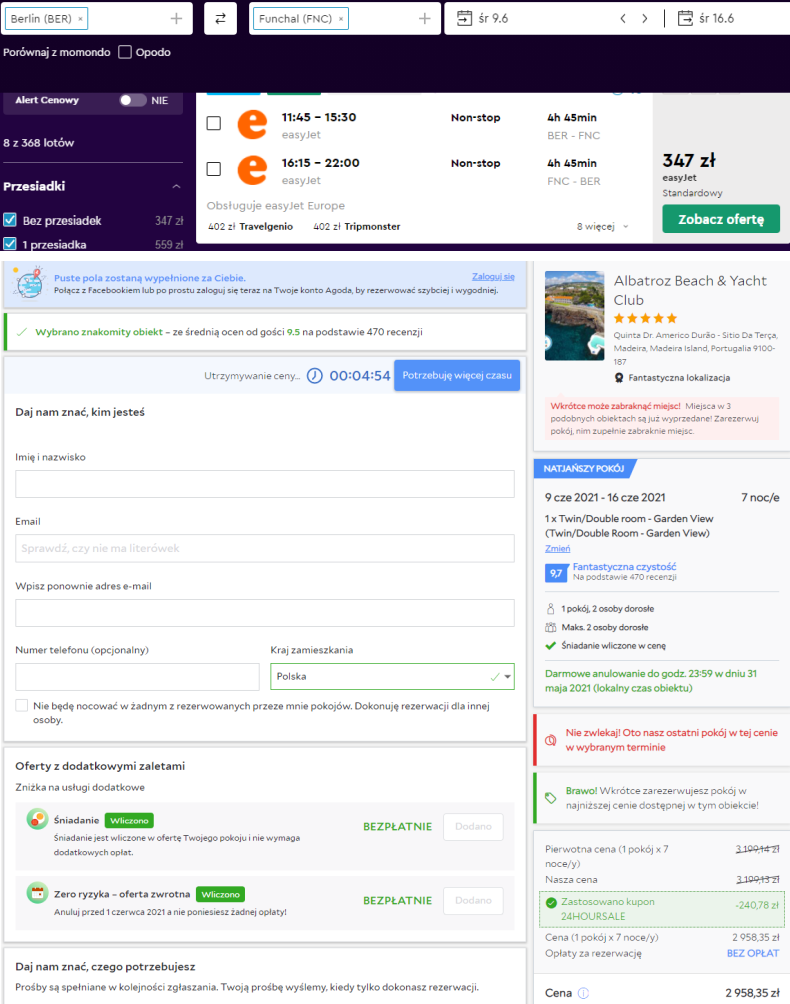Add another destination airport with plus icon
790x1004 pixels.
click(424, 19)
